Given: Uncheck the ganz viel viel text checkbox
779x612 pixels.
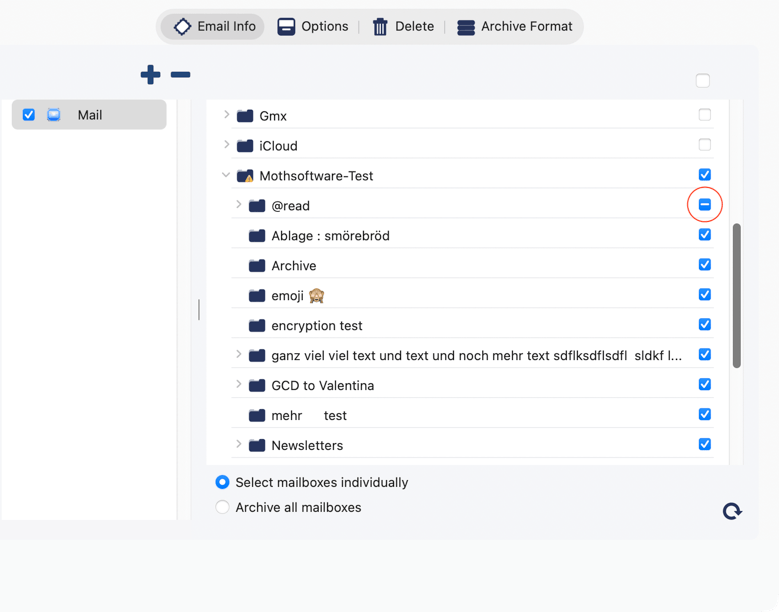Looking at the screenshot, I should [x=704, y=354].
